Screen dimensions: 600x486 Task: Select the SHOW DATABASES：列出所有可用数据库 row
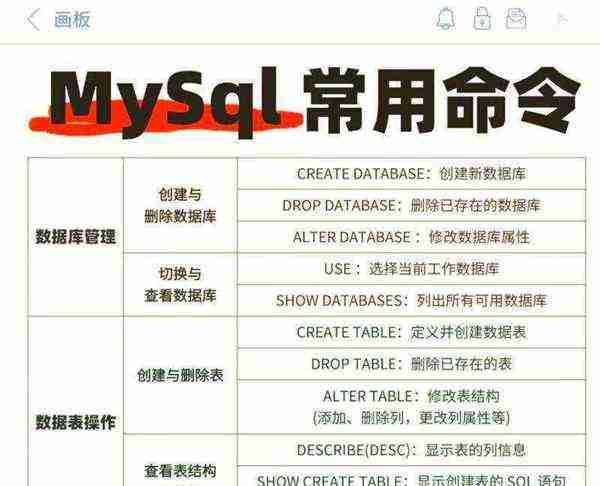tap(411, 300)
